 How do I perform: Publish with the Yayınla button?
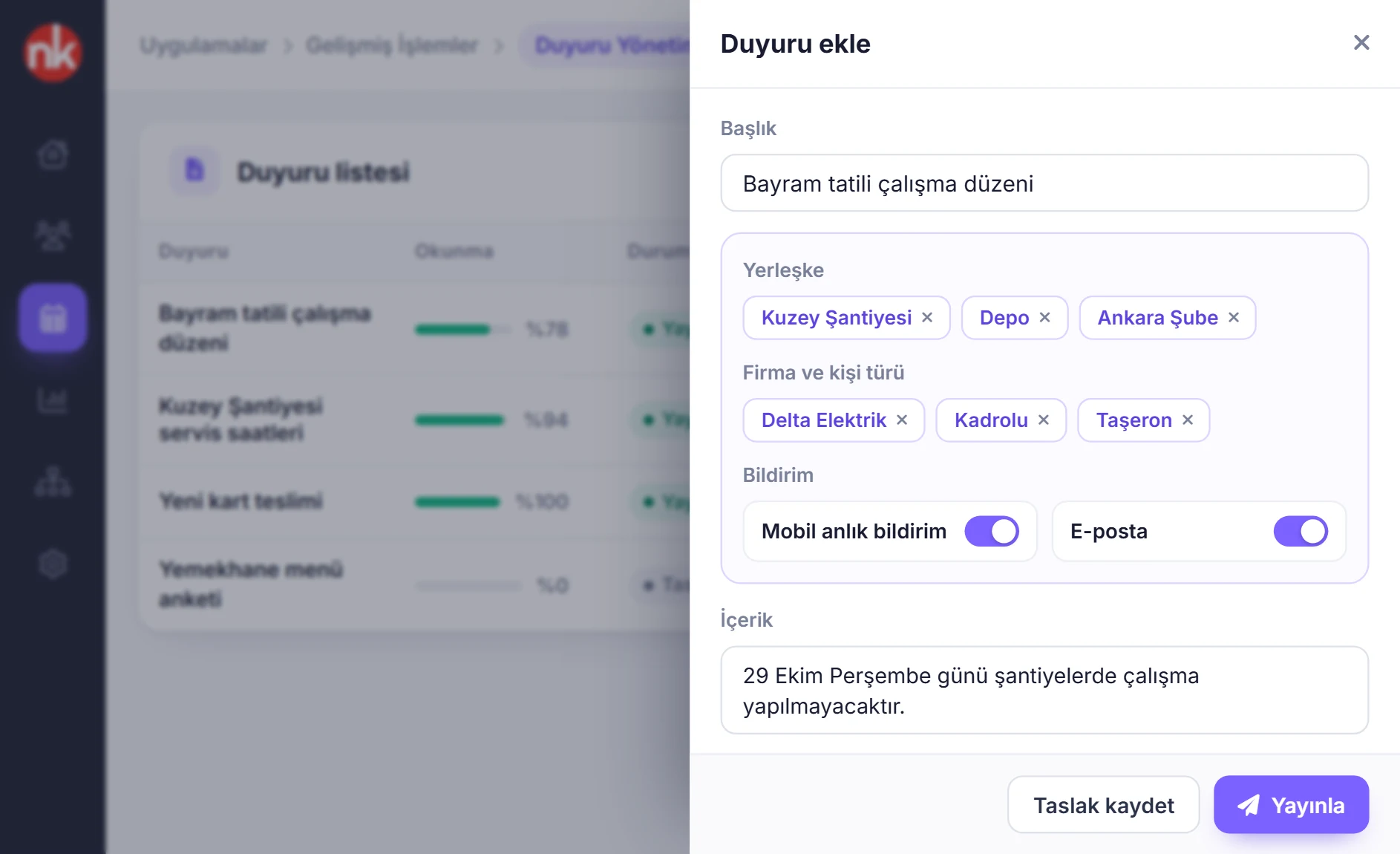(x=1291, y=805)
